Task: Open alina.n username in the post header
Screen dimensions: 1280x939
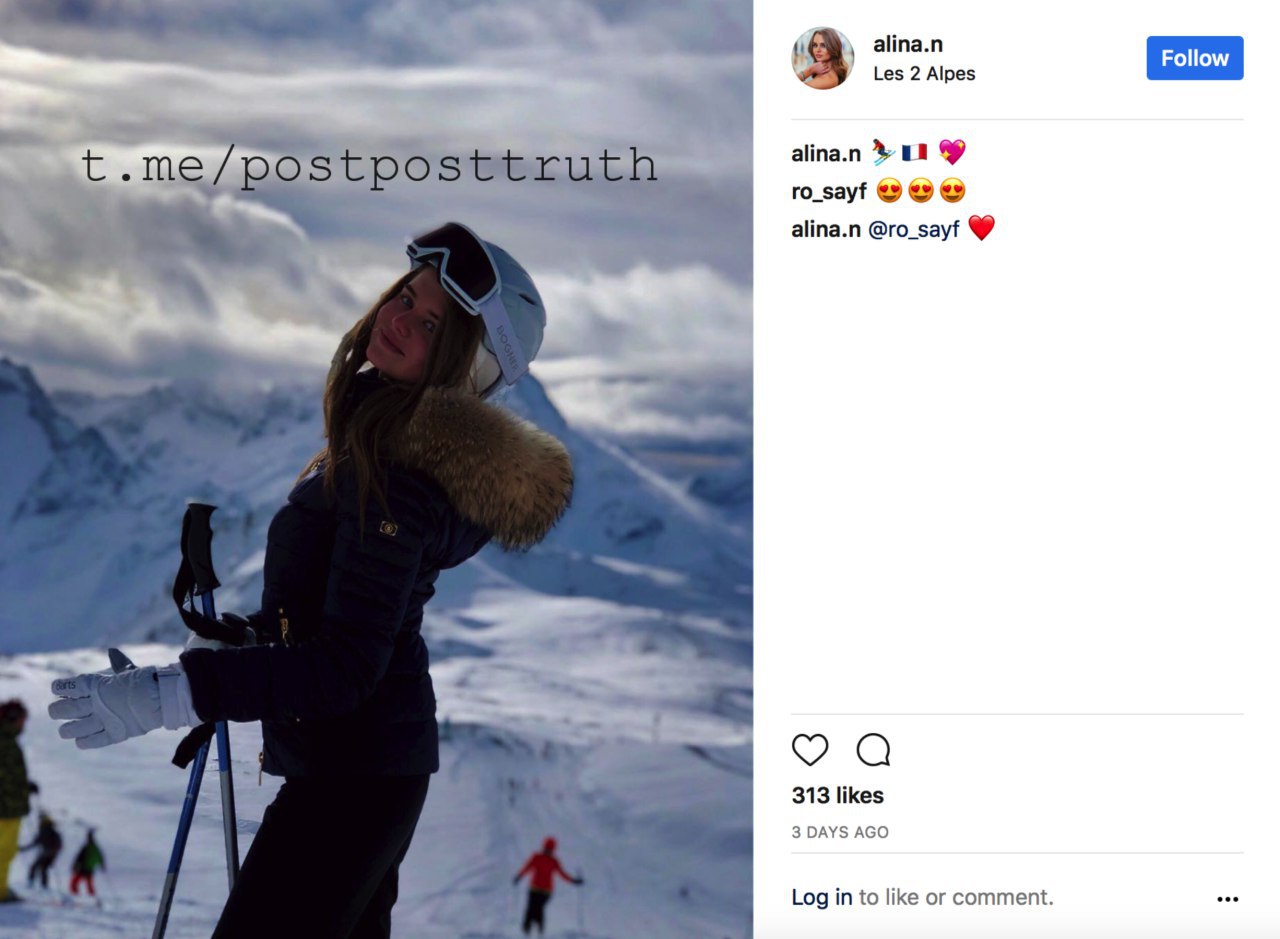Action: click(908, 44)
